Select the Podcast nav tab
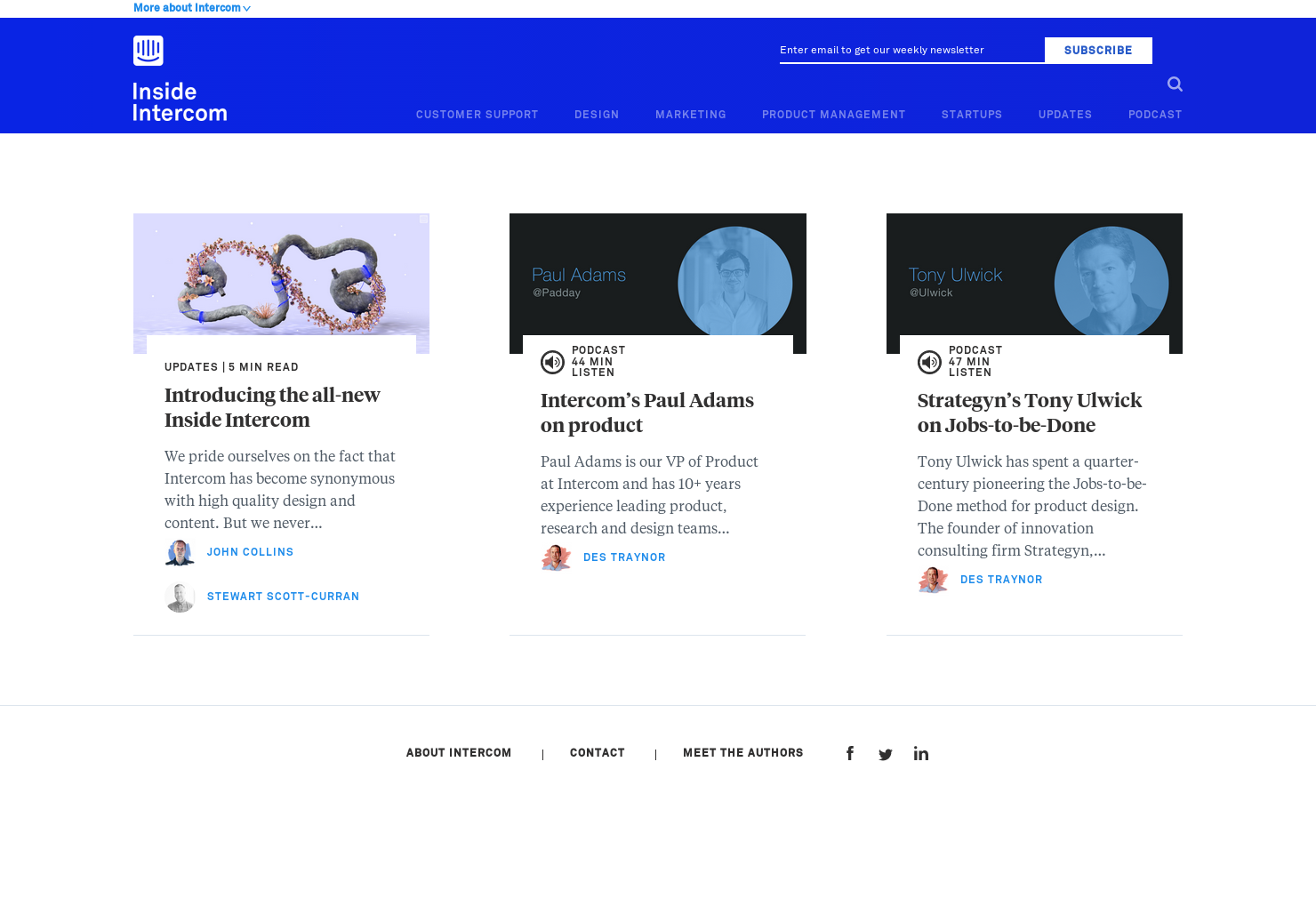The image size is (1316, 922). coord(1155,114)
